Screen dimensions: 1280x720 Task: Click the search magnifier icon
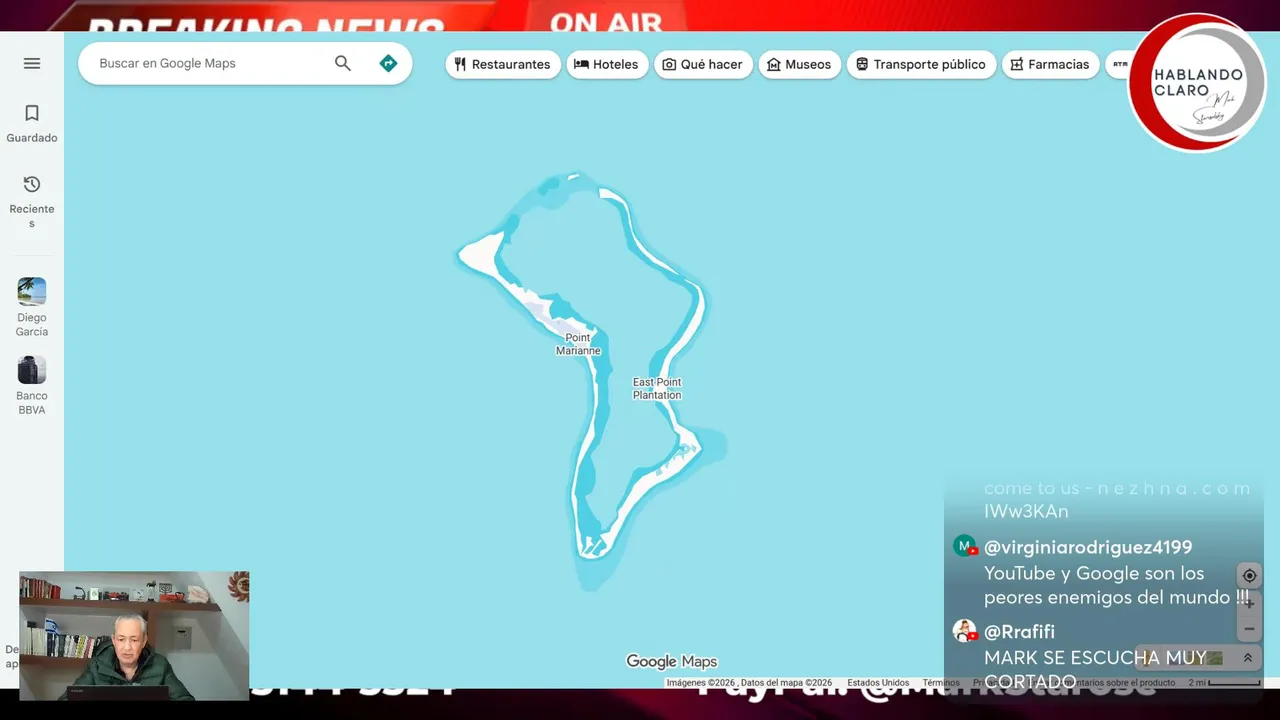[x=343, y=63]
